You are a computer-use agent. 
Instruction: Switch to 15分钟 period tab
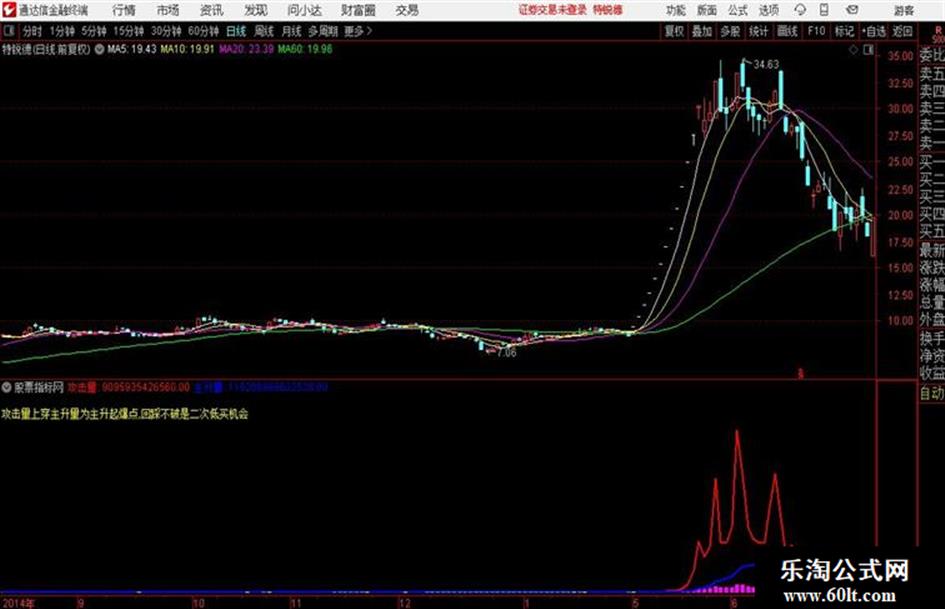pos(129,31)
